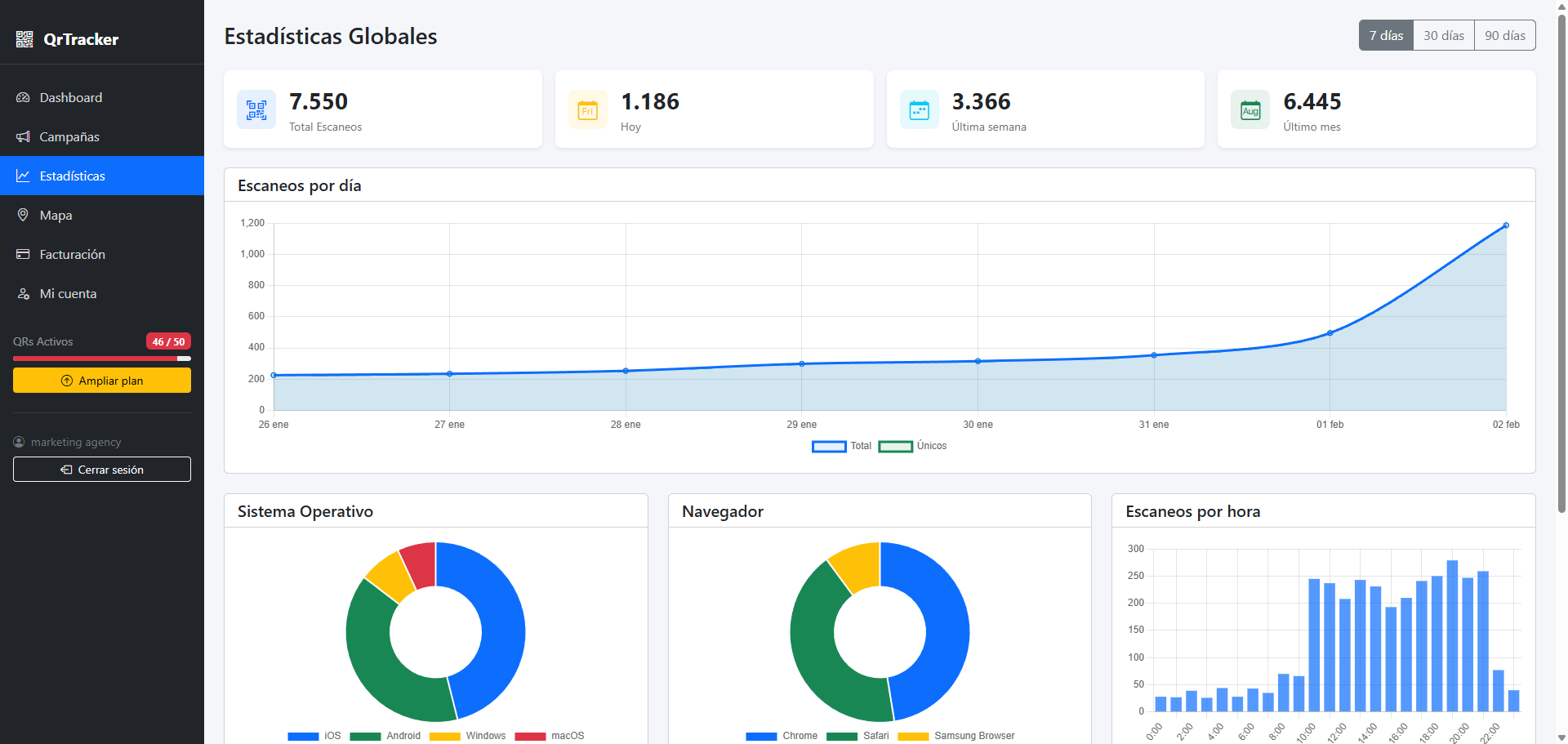Click the Ampliar plan button
Screen dimensions: 1568x744
click(101, 380)
